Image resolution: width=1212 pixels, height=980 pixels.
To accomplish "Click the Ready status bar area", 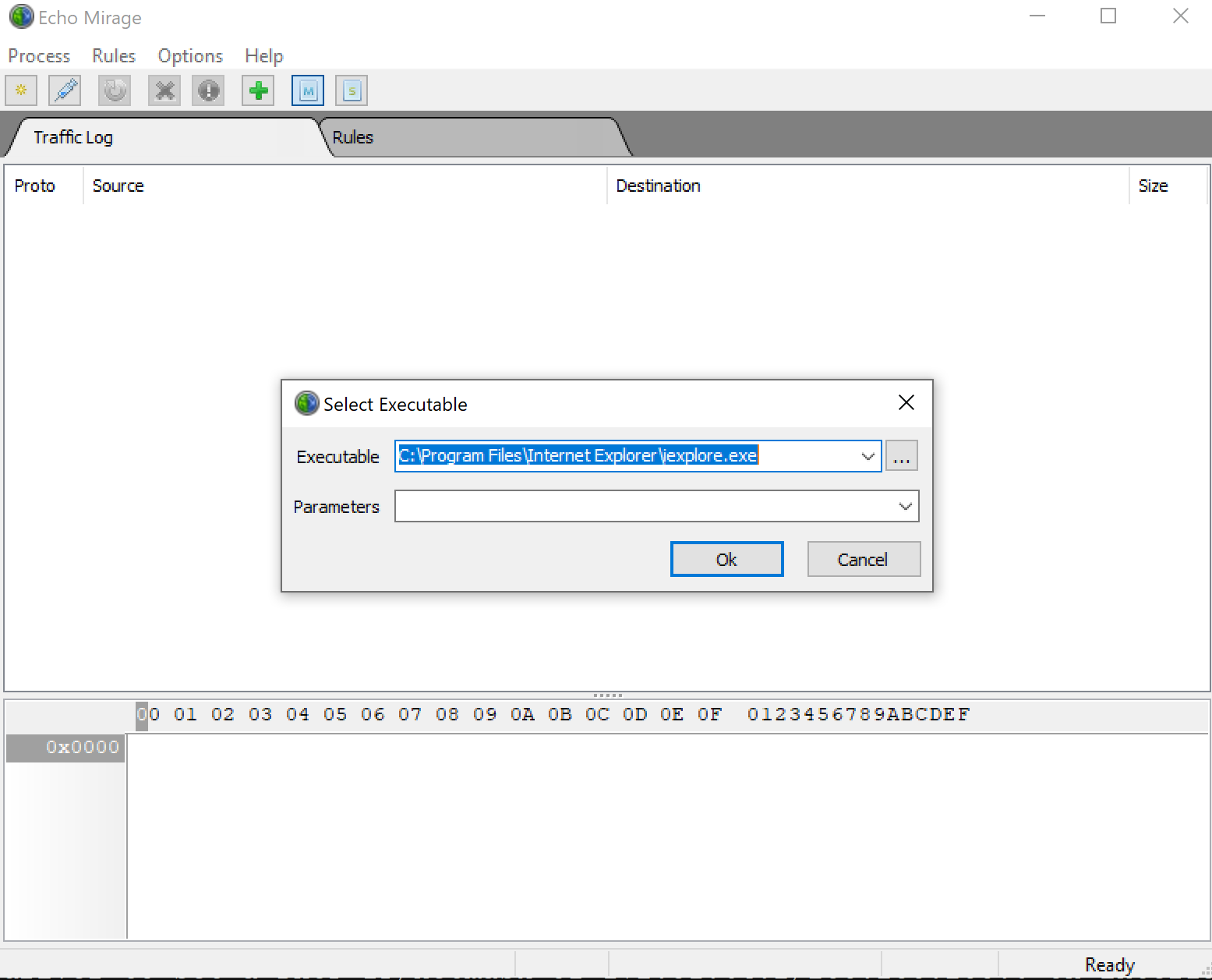I will (1108, 964).
